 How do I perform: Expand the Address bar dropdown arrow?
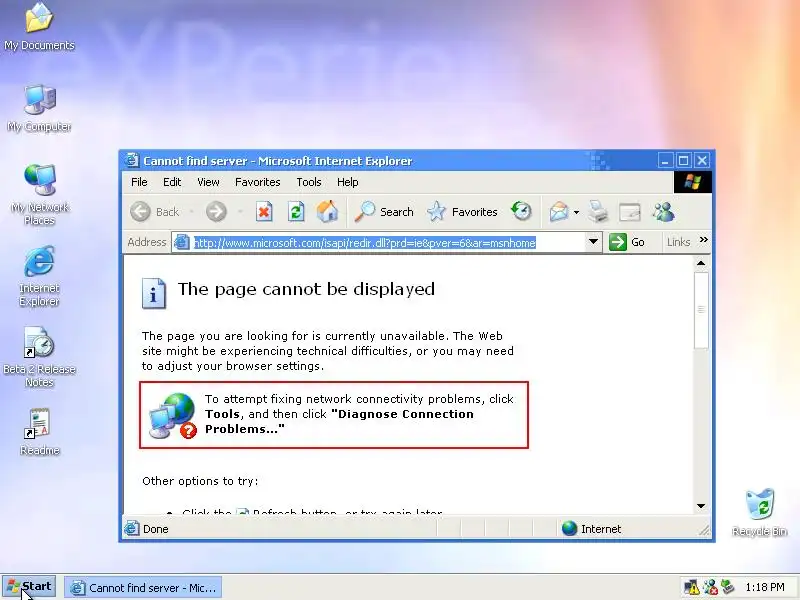pos(593,242)
